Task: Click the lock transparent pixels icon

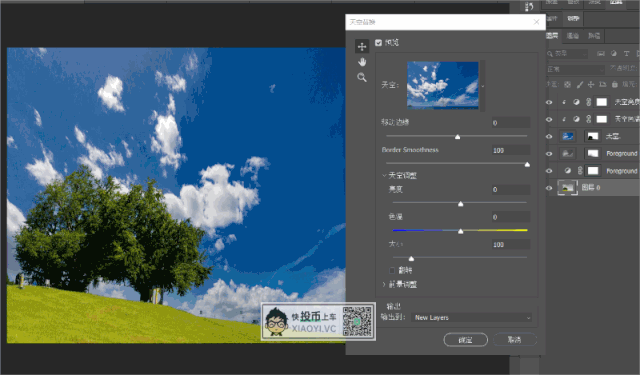Action: 567,84
